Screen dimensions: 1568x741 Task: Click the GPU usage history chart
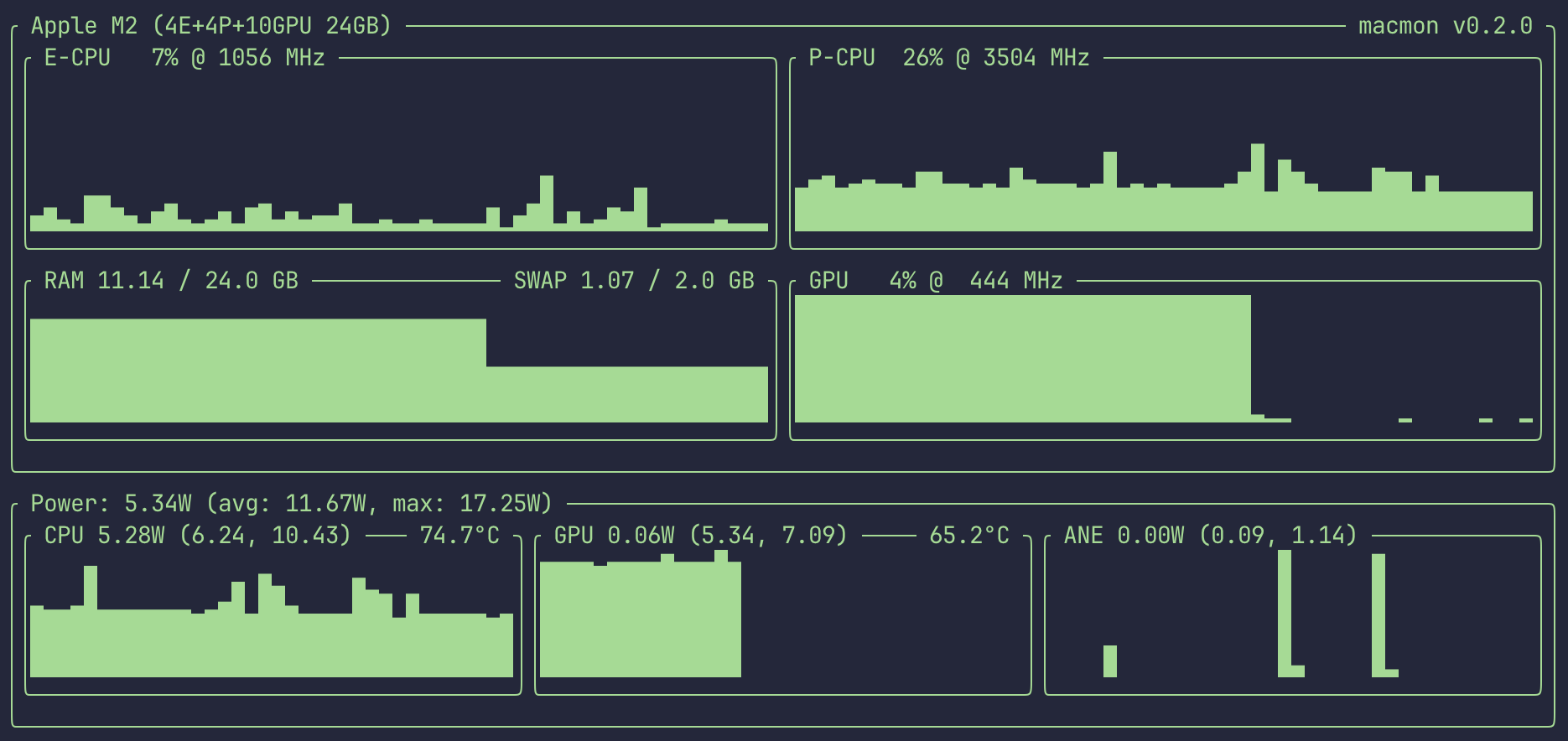pyautogui.click(x=1164, y=359)
